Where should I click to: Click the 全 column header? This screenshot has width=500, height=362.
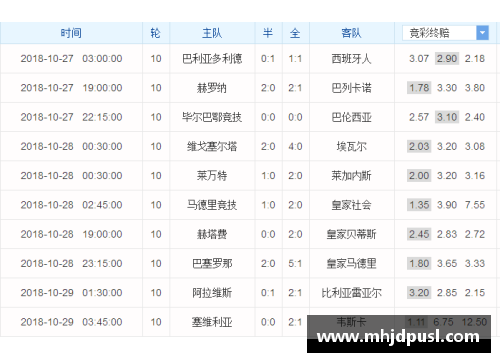pyautogui.click(x=295, y=33)
